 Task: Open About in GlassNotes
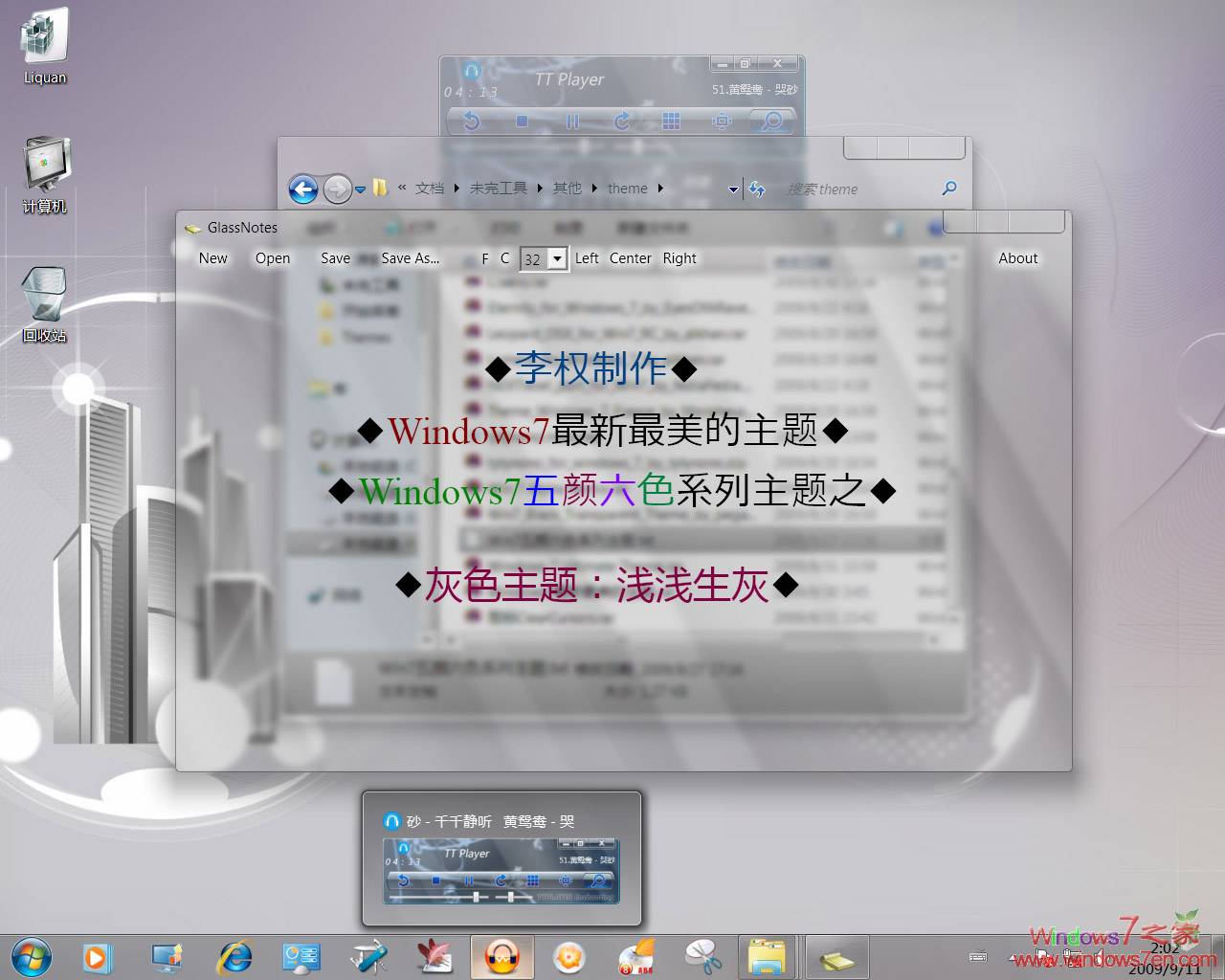click(1018, 258)
